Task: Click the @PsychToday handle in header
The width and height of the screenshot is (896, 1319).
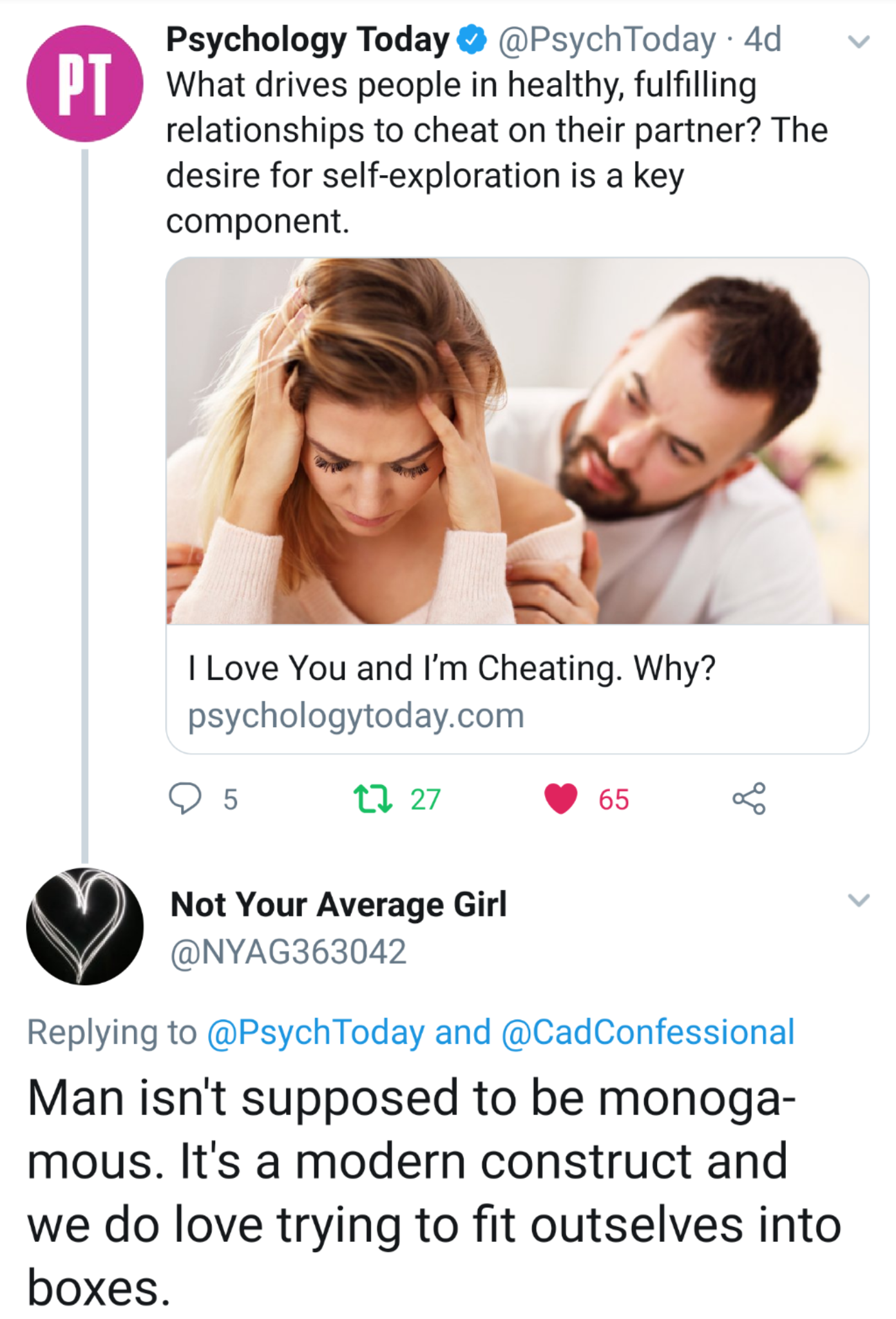Action: [x=607, y=40]
